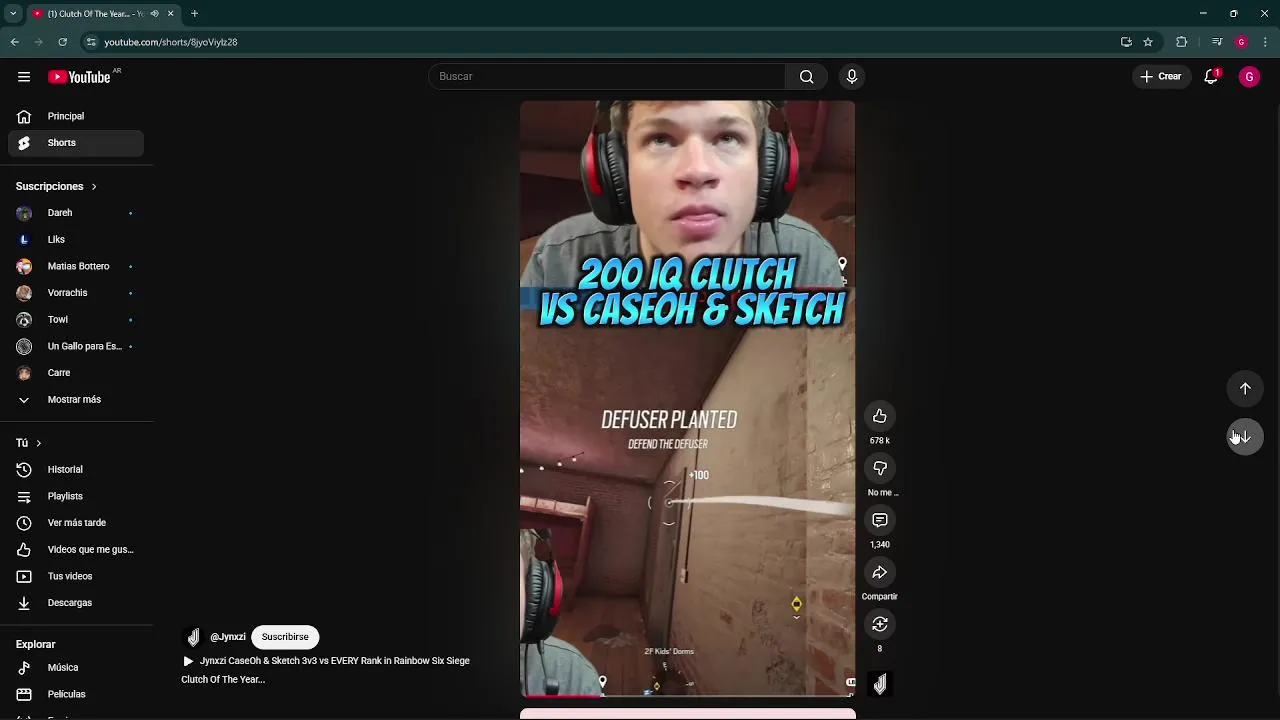
Task: Open Videos que me gustan
Action: pyautogui.click(x=76, y=549)
